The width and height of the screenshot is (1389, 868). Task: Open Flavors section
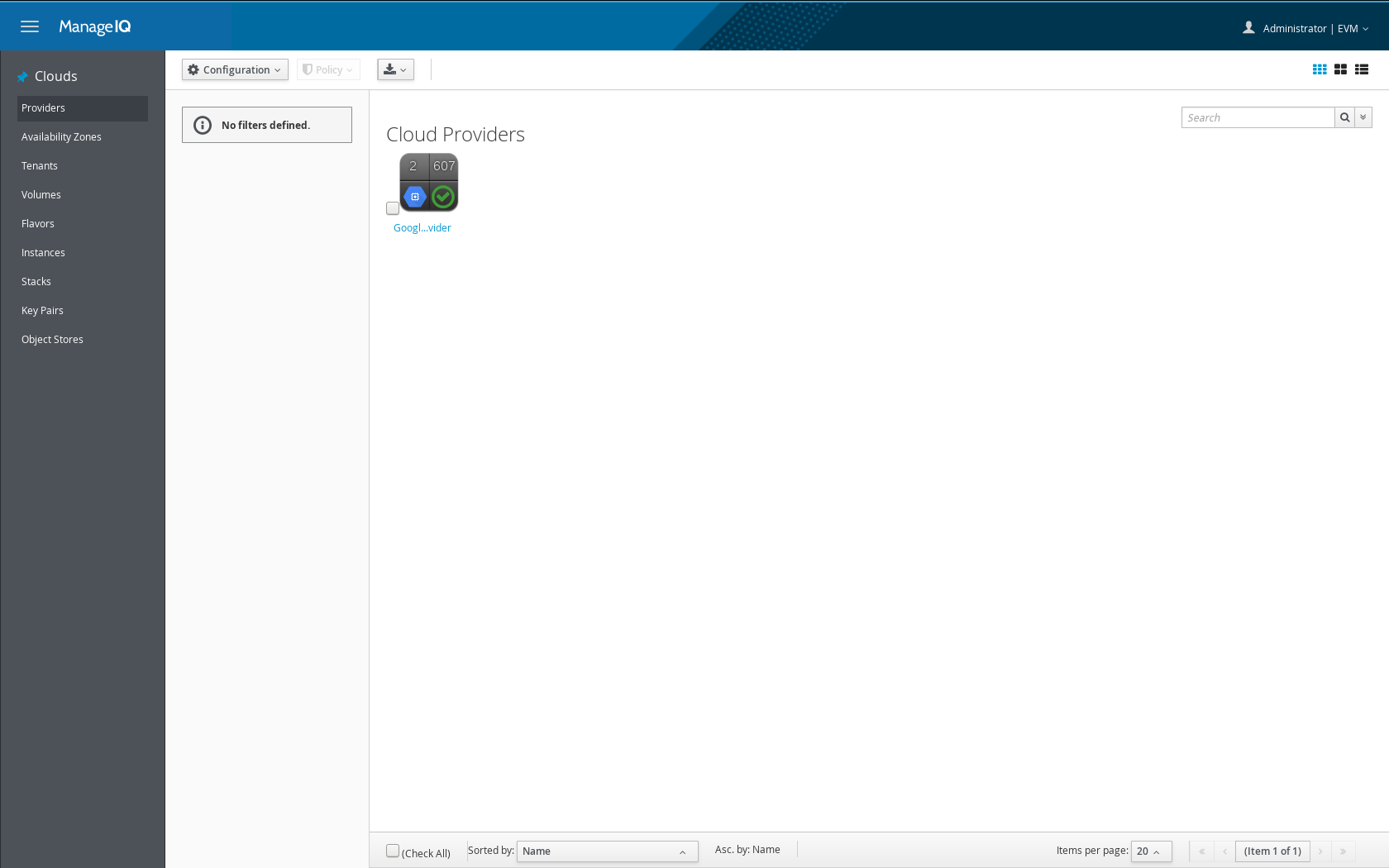(x=83, y=224)
